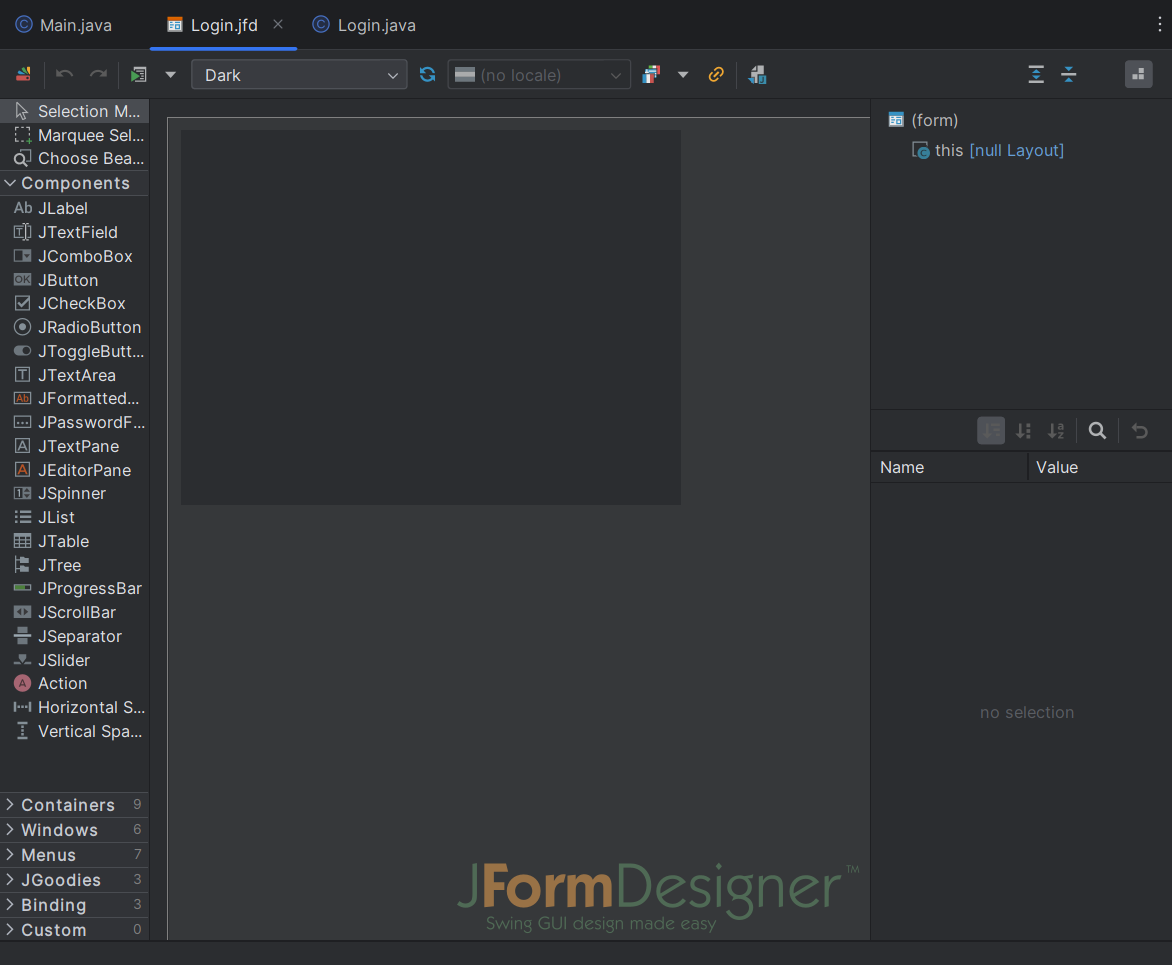Pick JProgressBar from the palette

tap(75, 588)
